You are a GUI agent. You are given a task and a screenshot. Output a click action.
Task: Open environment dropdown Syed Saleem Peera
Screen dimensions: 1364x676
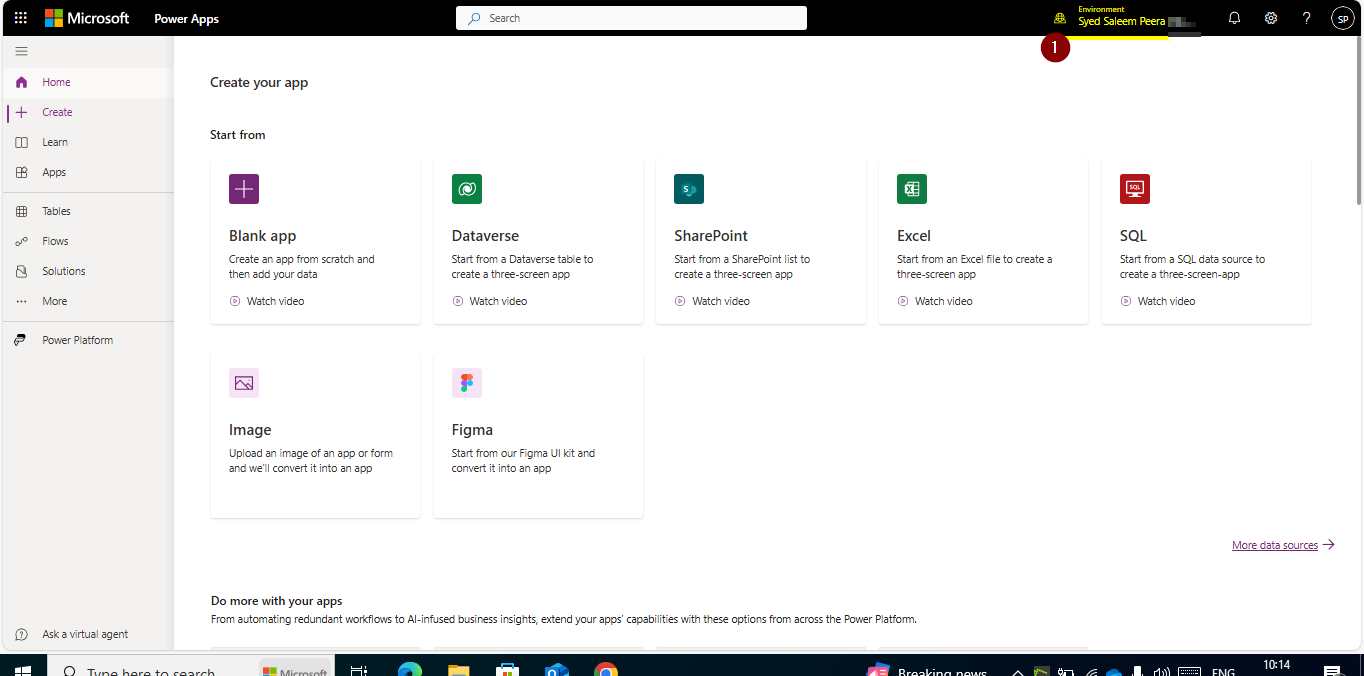[1121, 21]
